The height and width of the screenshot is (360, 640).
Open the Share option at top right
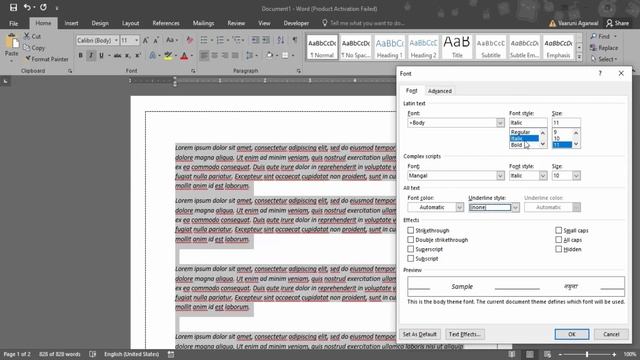tap(618, 23)
